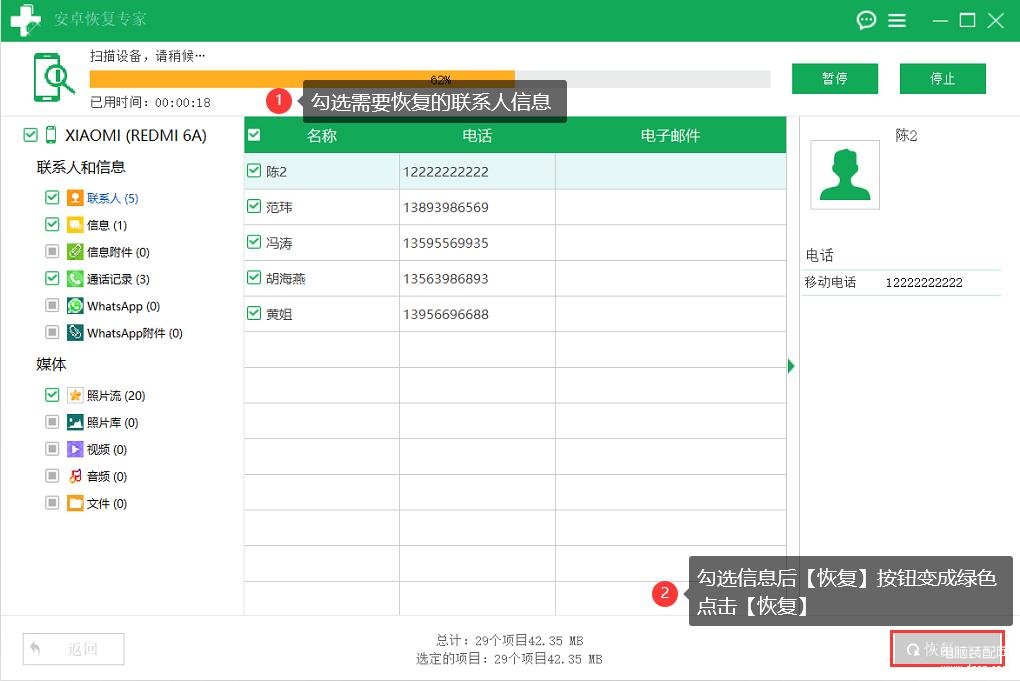
Task: Stop scanning with the 停止 button
Action: click(943, 79)
